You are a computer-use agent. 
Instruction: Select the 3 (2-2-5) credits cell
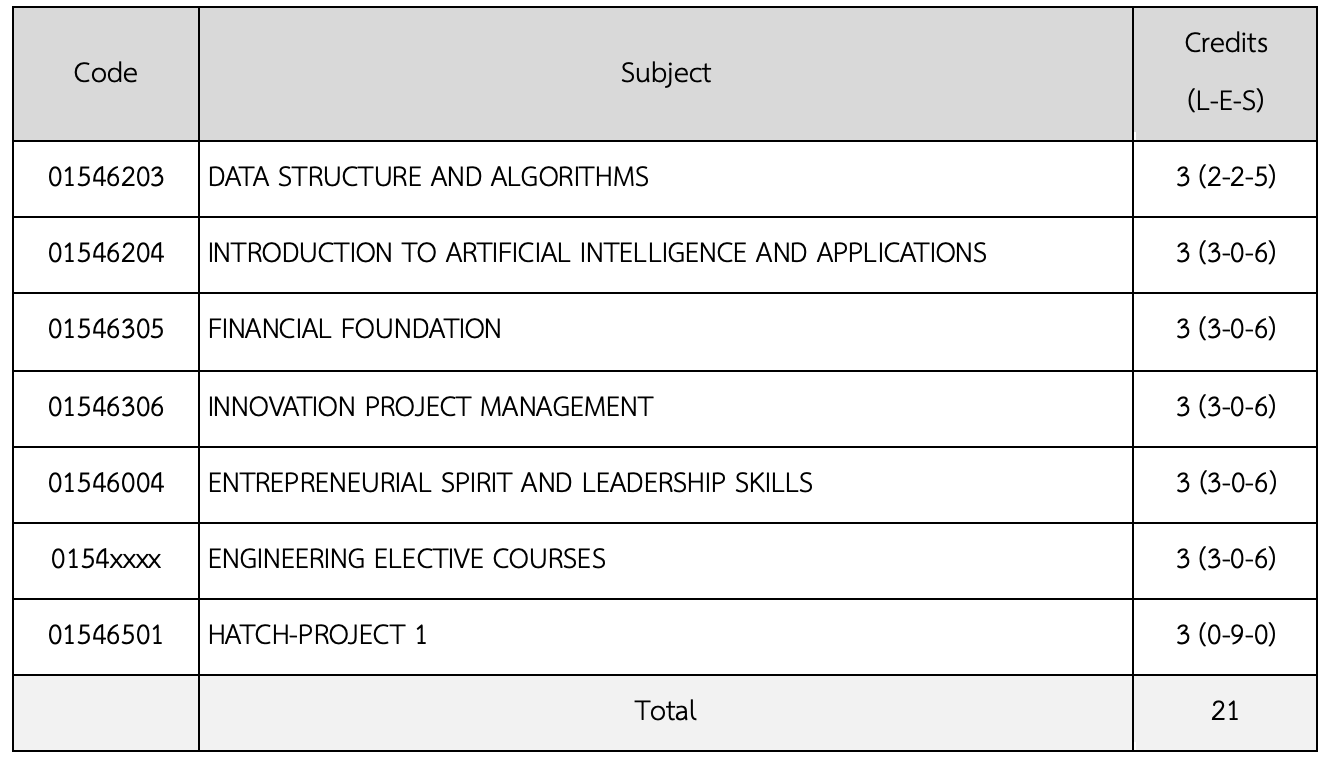pos(1225,178)
